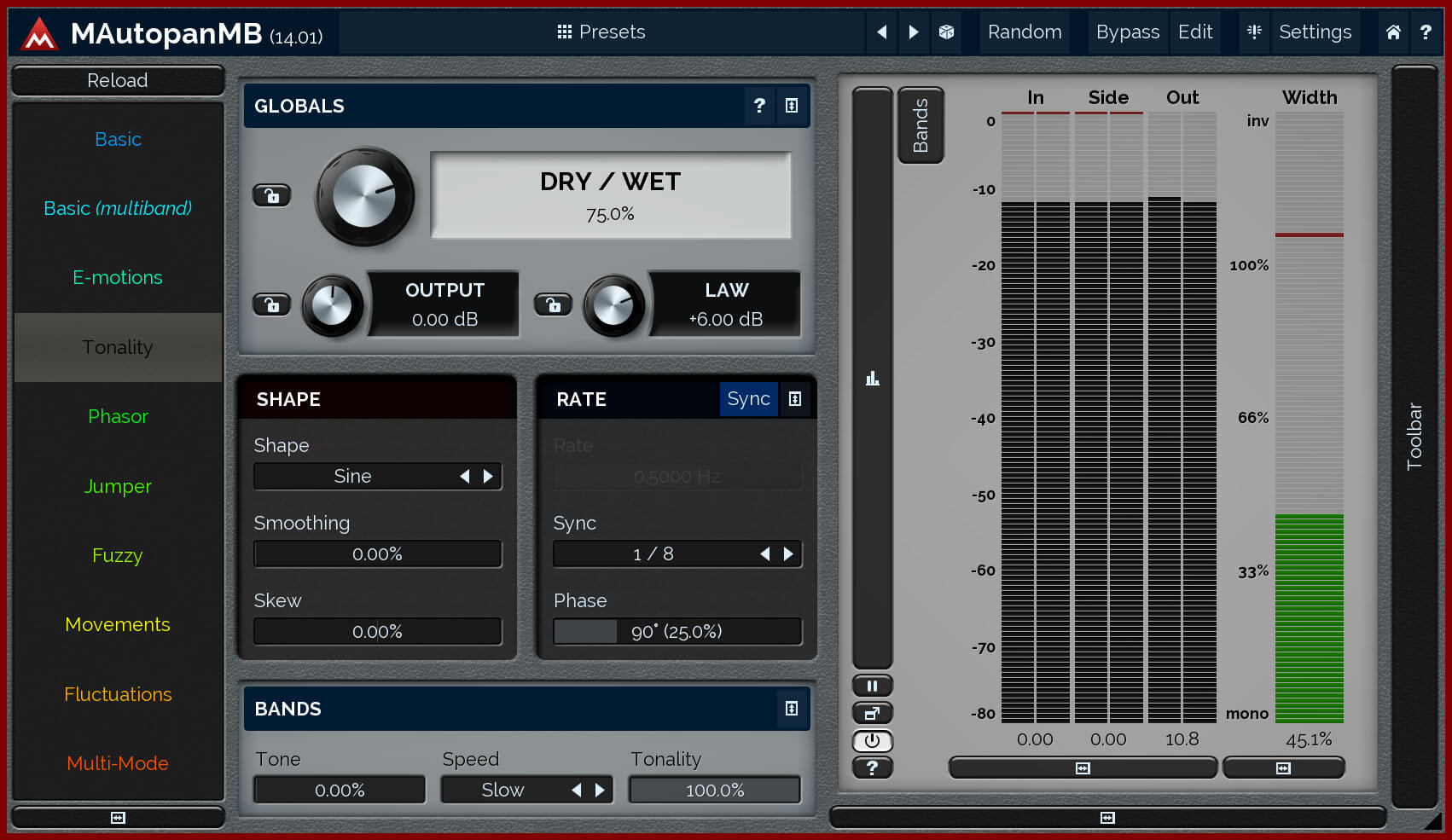This screenshot has height=840, width=1452.
Task: Click the Smoothing 0.00% slider
Action: click(378, 554)
